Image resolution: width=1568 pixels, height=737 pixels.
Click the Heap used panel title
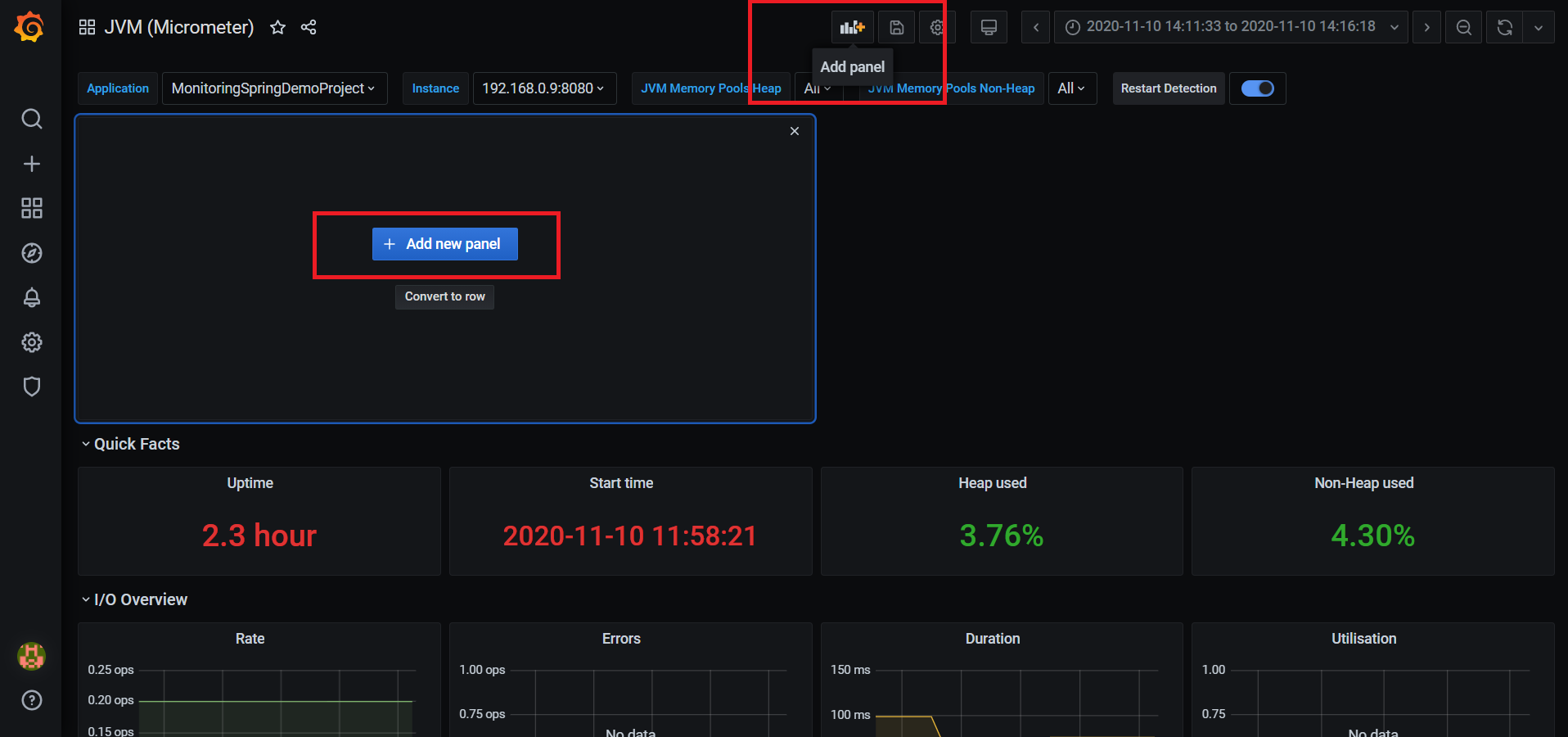(x=993, y=483)
